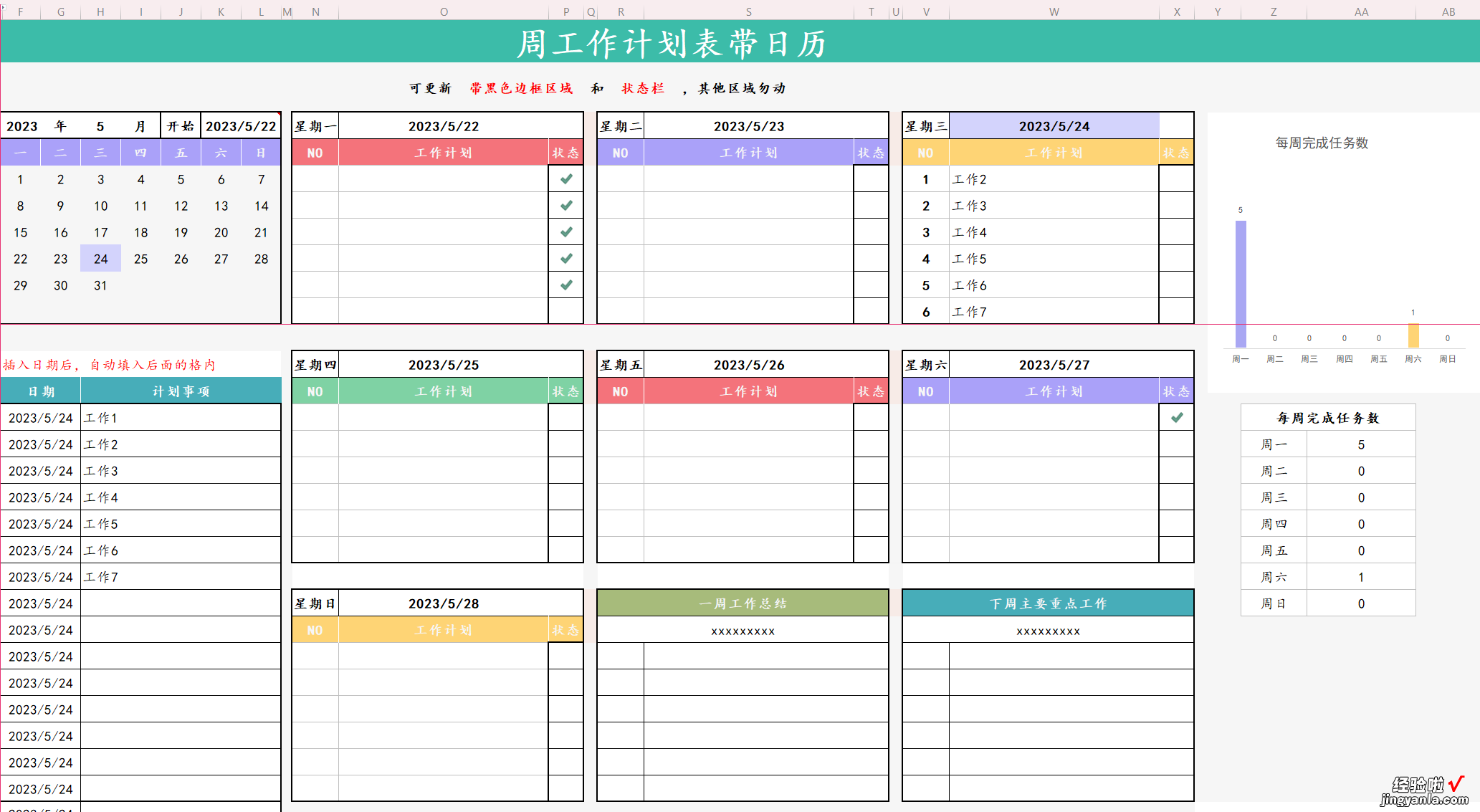Click 开始 label in calendar header
This screenshot has height=812, width=1480.
(x=181, y=126)
